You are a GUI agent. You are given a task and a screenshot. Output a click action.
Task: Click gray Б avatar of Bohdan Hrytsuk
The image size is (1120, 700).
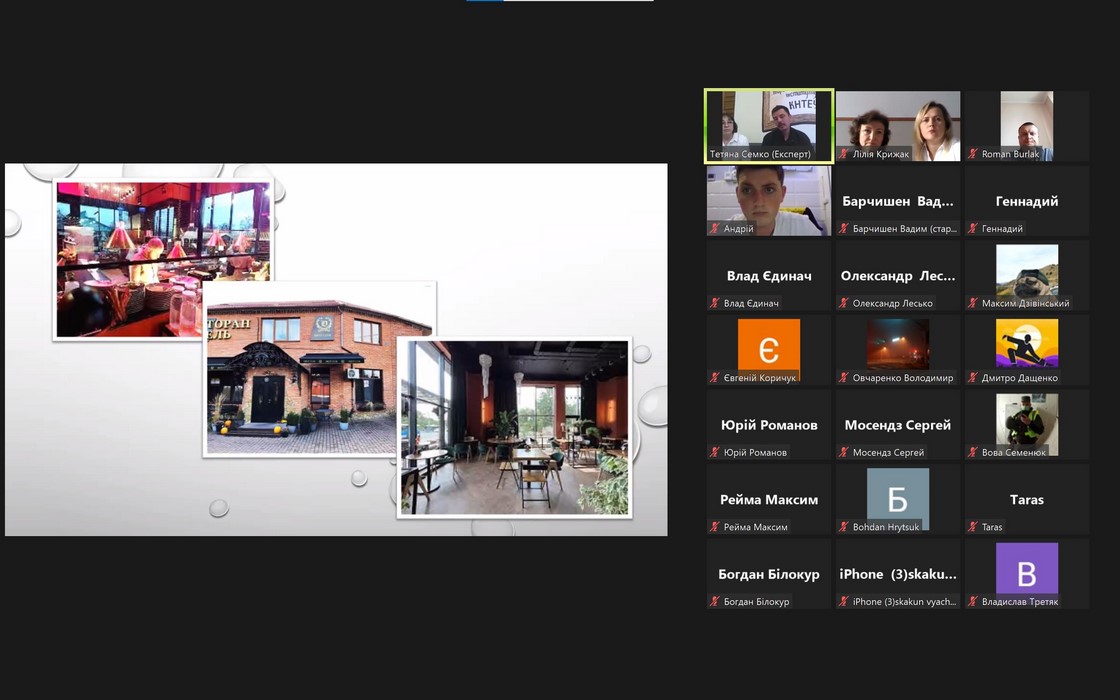pos(897,498)
